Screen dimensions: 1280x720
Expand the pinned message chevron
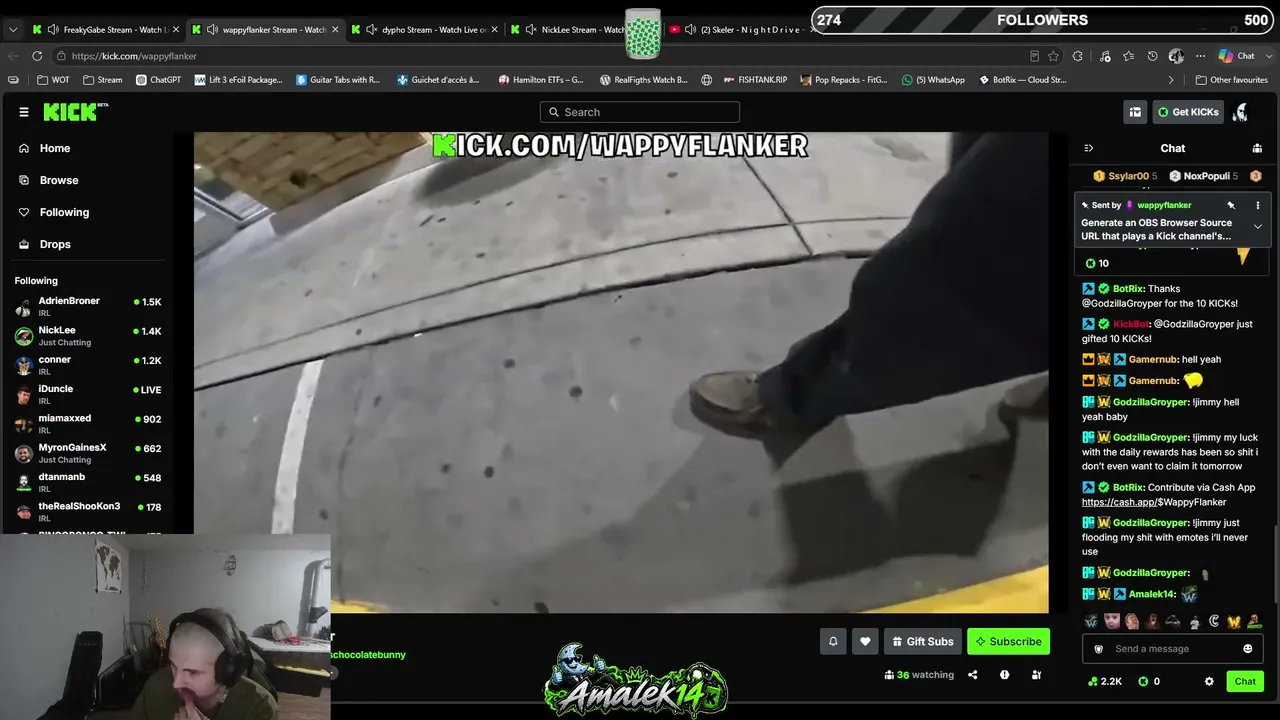(1258, 227)
